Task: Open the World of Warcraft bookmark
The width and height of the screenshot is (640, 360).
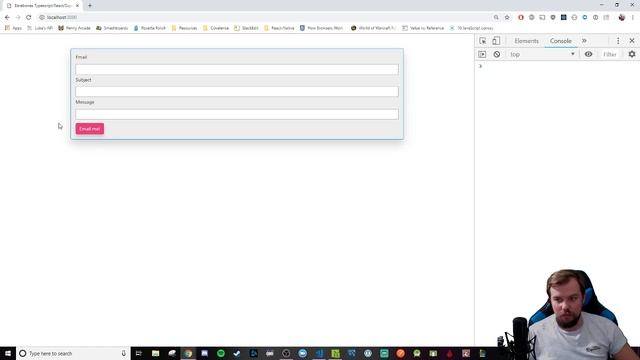Action: [373, 28]
